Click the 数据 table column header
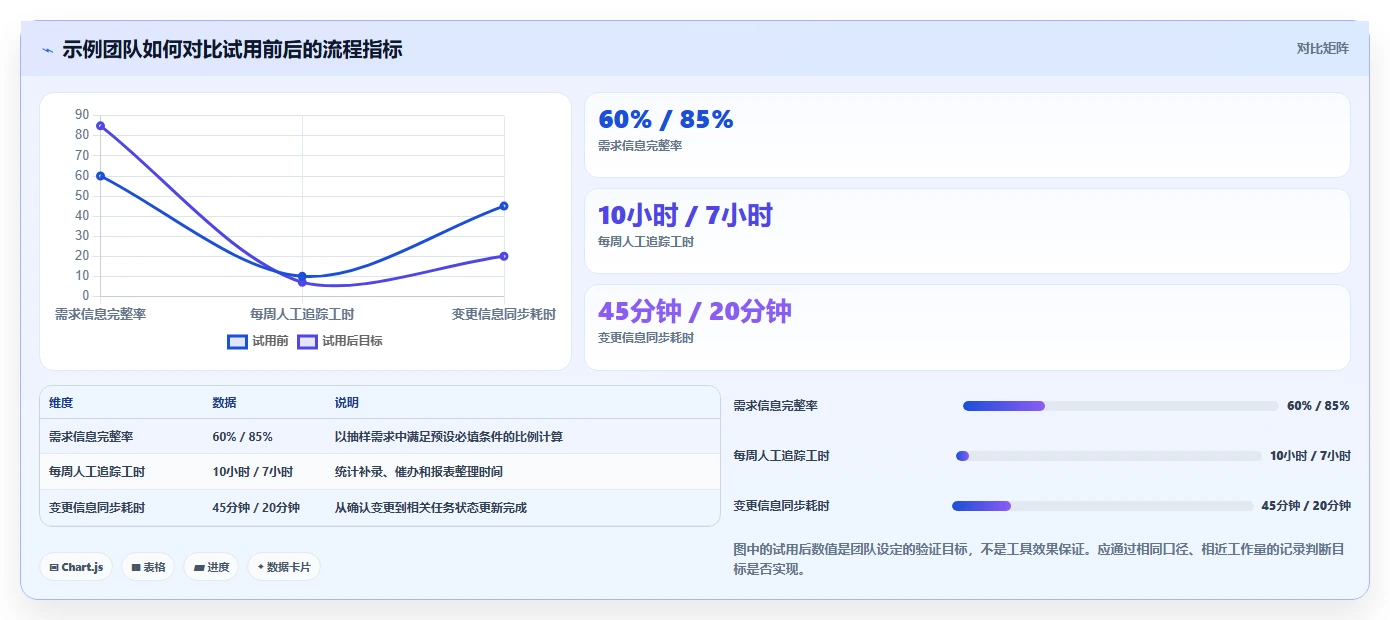 point(224,403)
